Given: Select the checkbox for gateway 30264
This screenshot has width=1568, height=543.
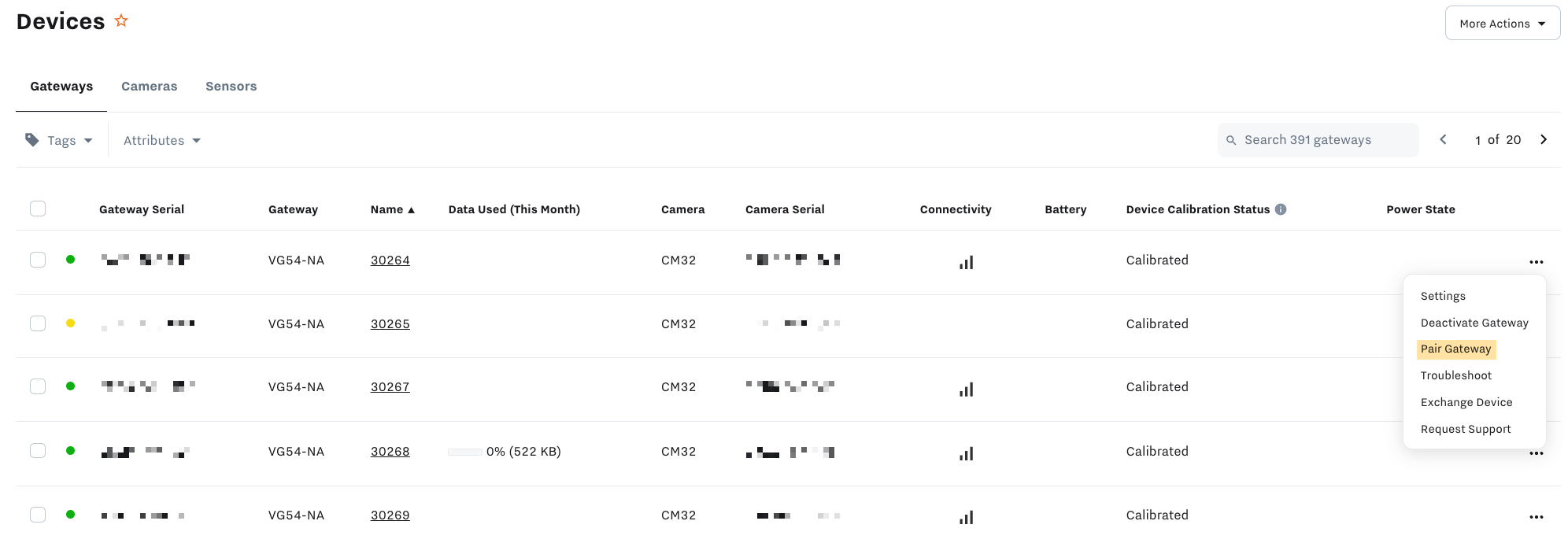Looking at the screenshot, I should click(x=38, y=260).
